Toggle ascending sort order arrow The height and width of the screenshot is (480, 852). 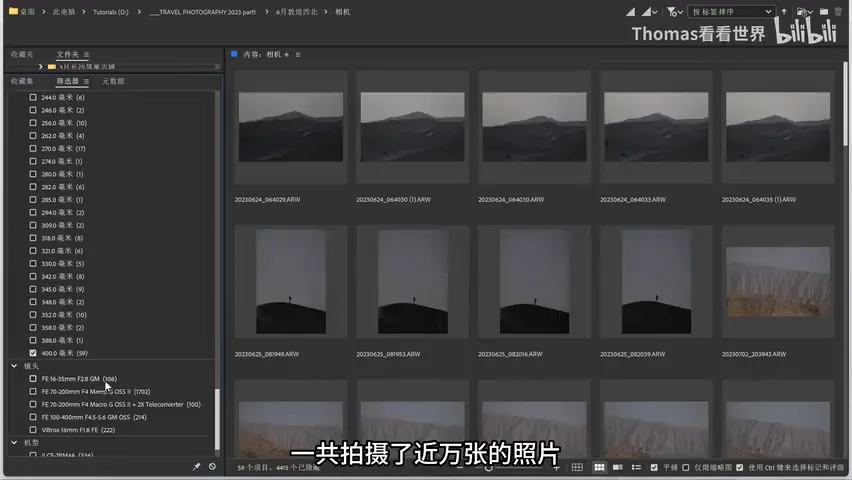[784, 12]
